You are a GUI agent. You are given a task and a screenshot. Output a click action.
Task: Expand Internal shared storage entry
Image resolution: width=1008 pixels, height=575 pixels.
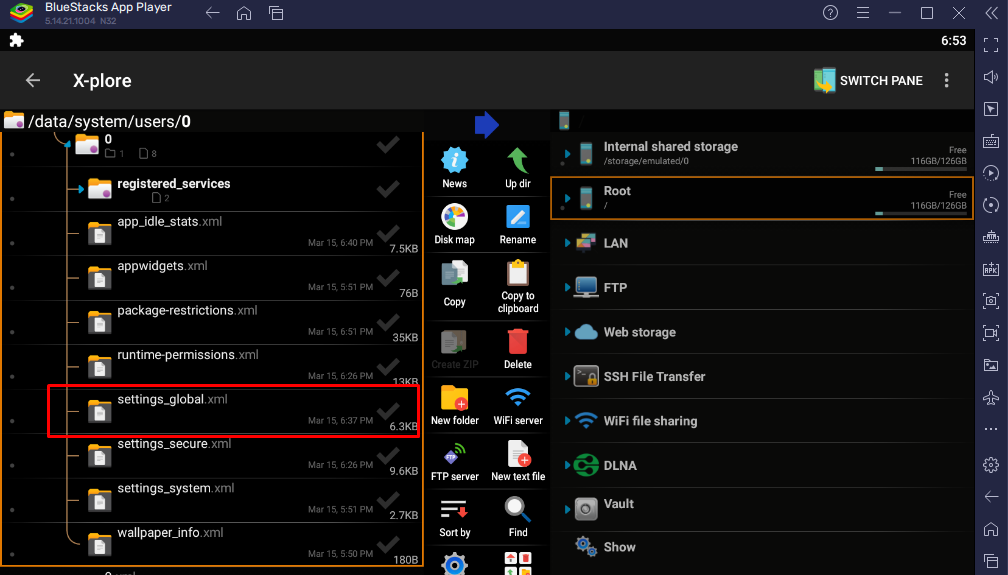click(567, 154)
